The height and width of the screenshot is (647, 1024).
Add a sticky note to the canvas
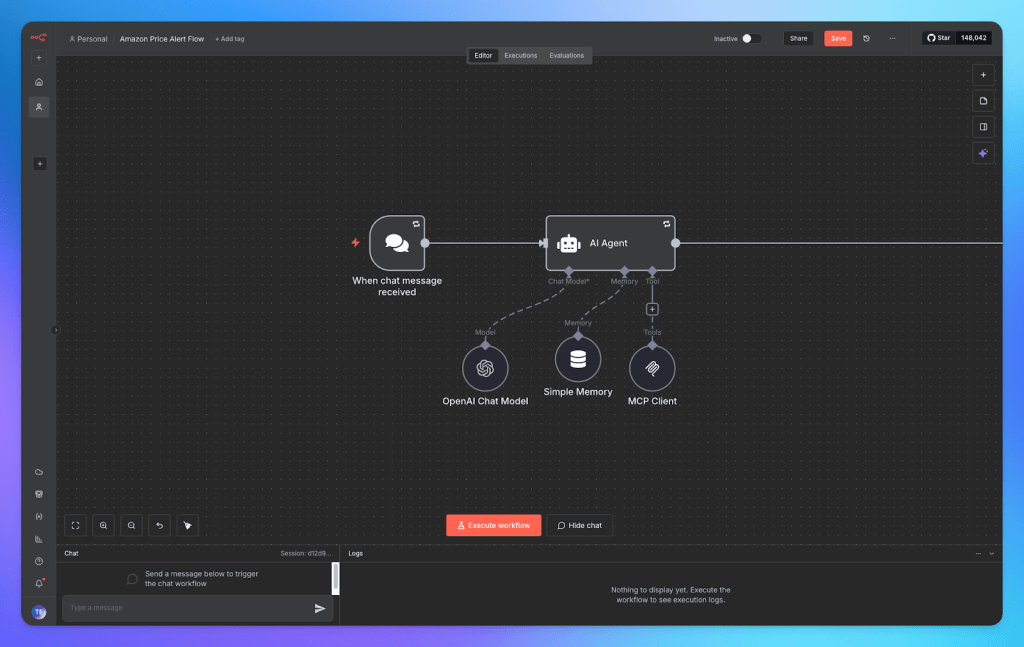tap(983, 100)
